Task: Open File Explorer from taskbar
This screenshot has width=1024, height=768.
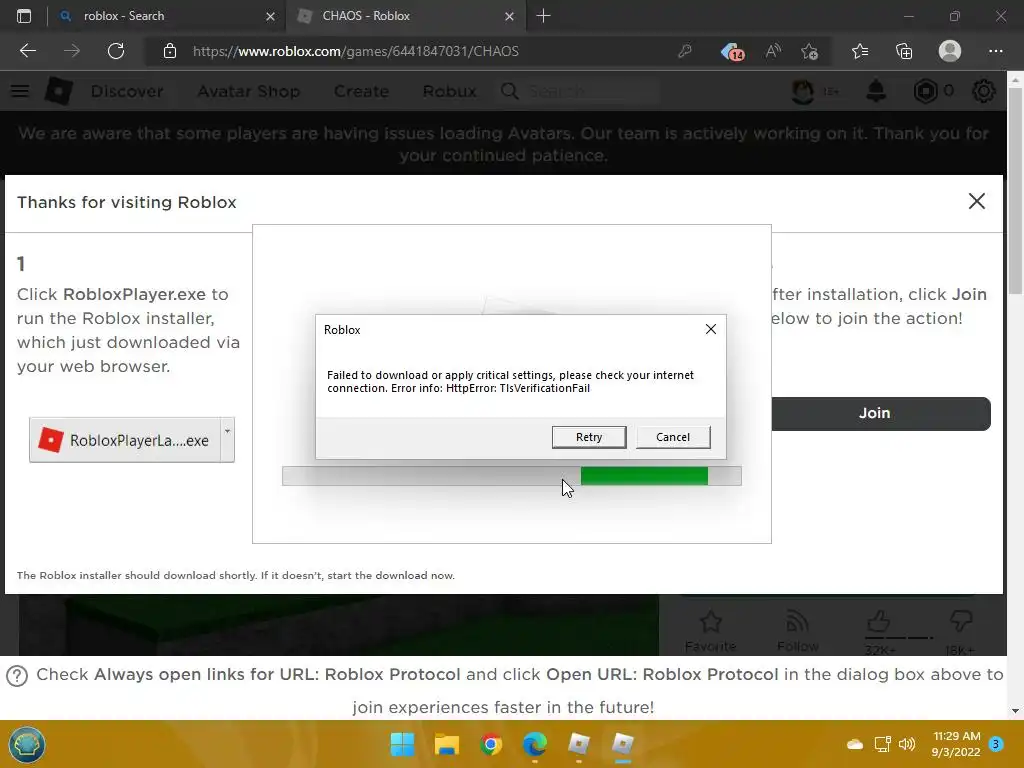Action: (x=447, y=744)
